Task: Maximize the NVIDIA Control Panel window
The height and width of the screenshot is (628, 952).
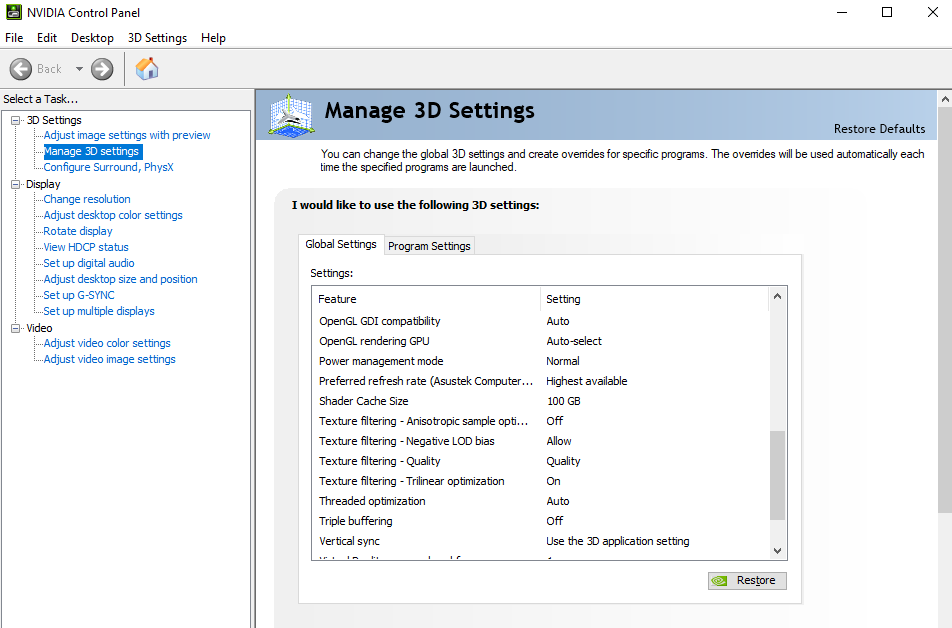Action: [x=887, y=12]
